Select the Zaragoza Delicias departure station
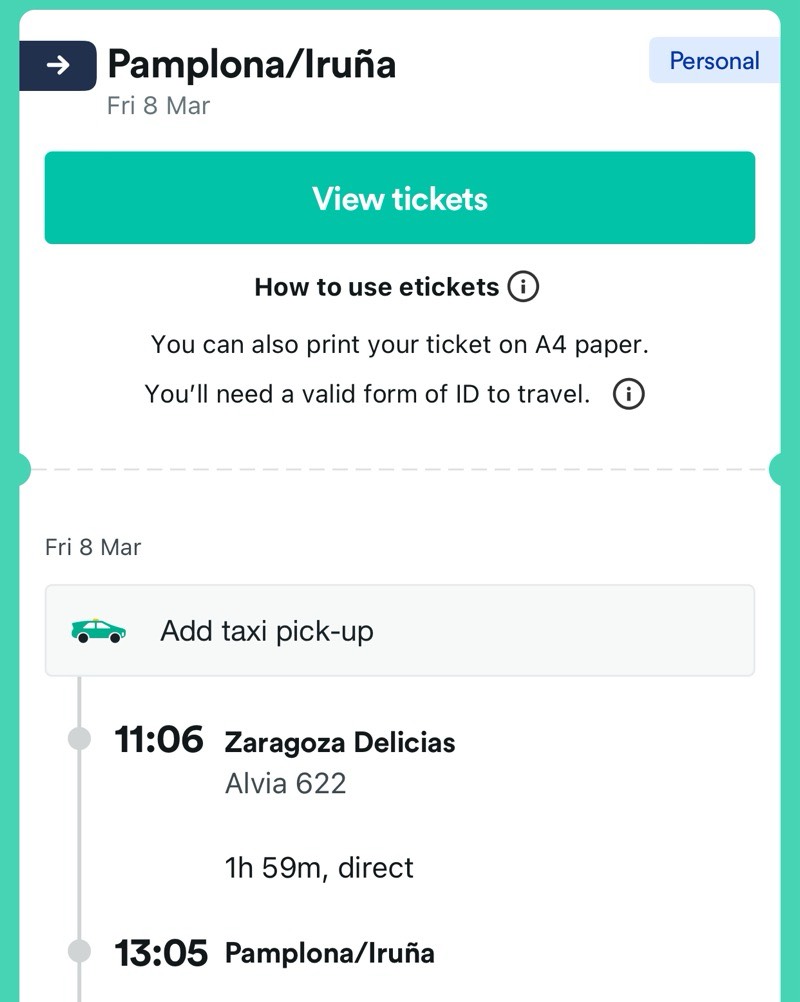 340,742
